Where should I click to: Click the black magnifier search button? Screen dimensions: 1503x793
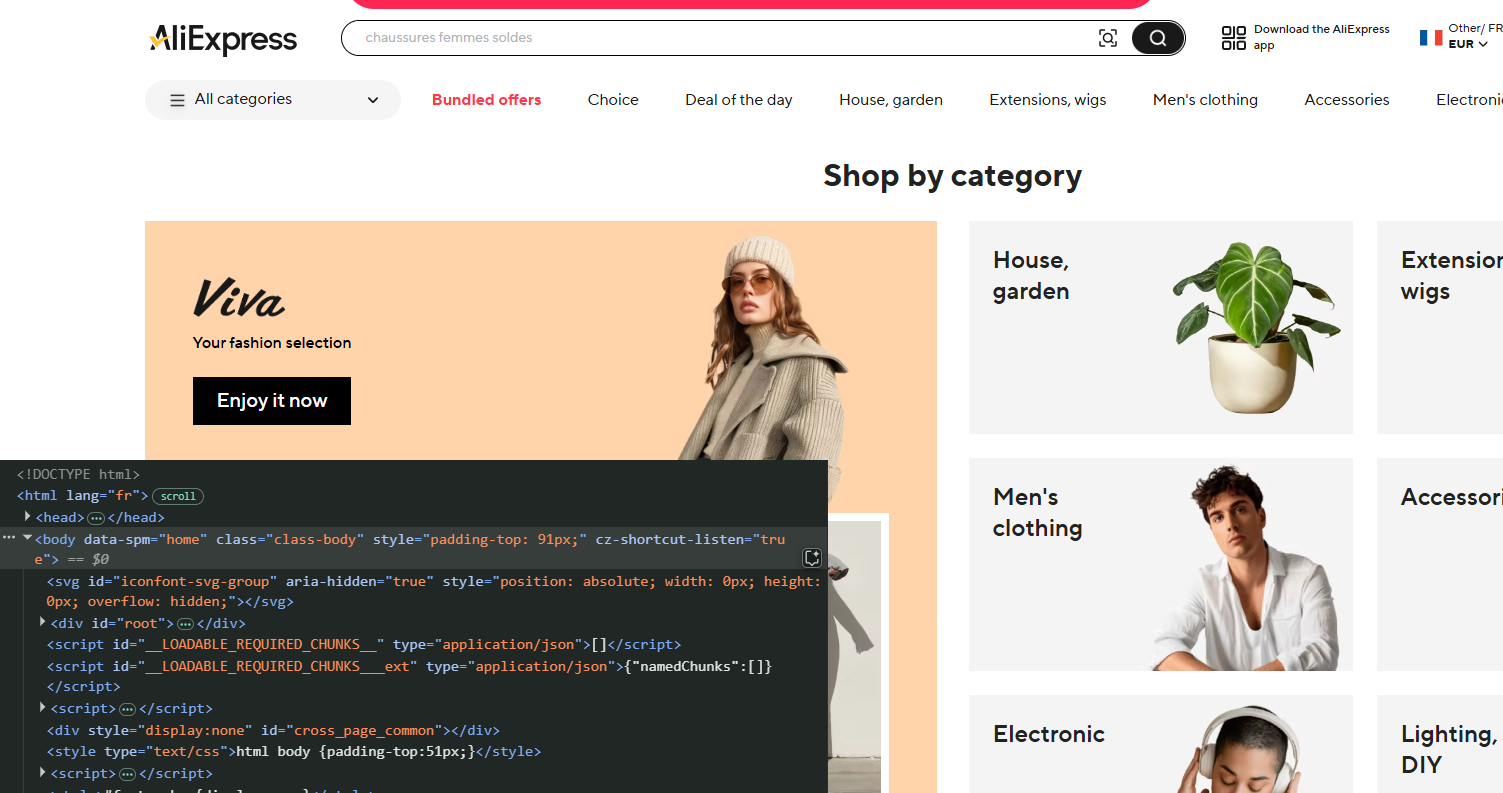(1157, 37)
